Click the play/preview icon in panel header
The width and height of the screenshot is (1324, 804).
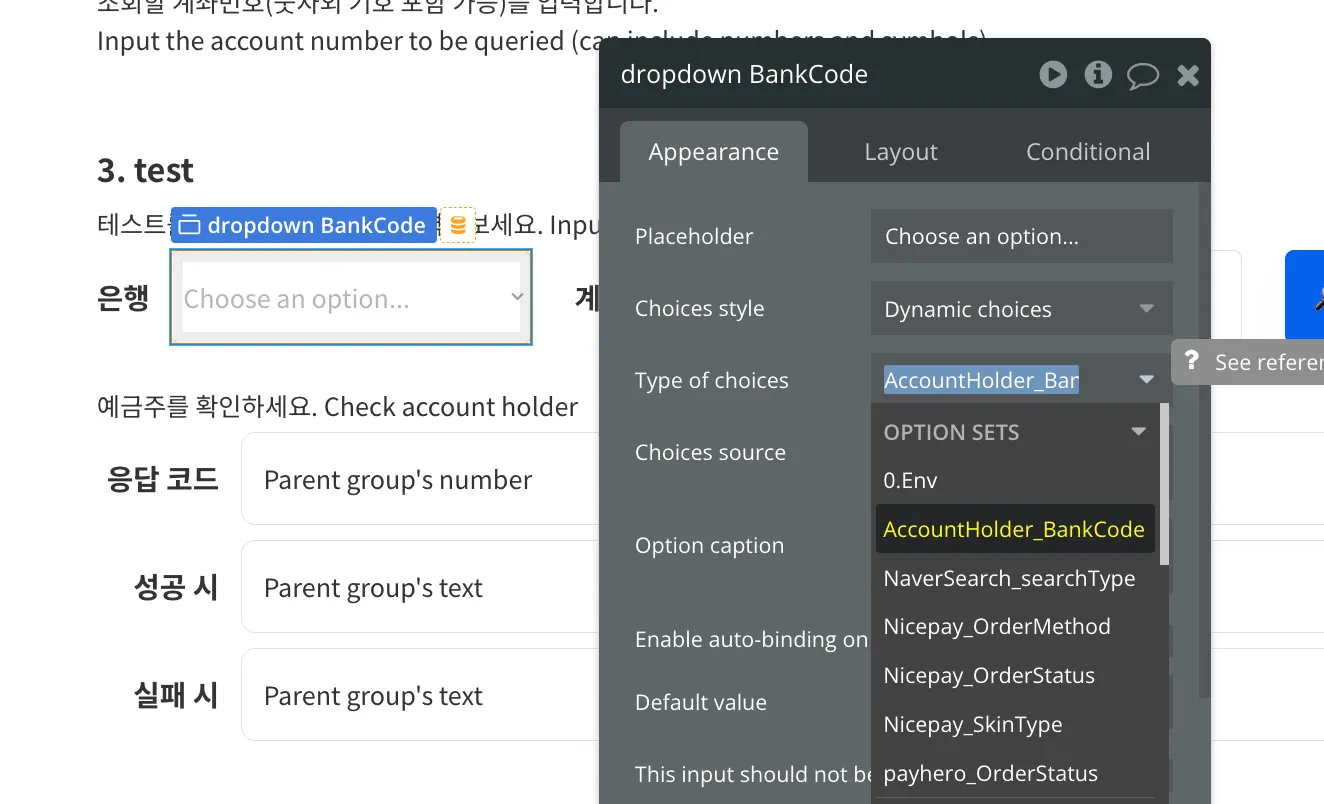click(1053, 75)
